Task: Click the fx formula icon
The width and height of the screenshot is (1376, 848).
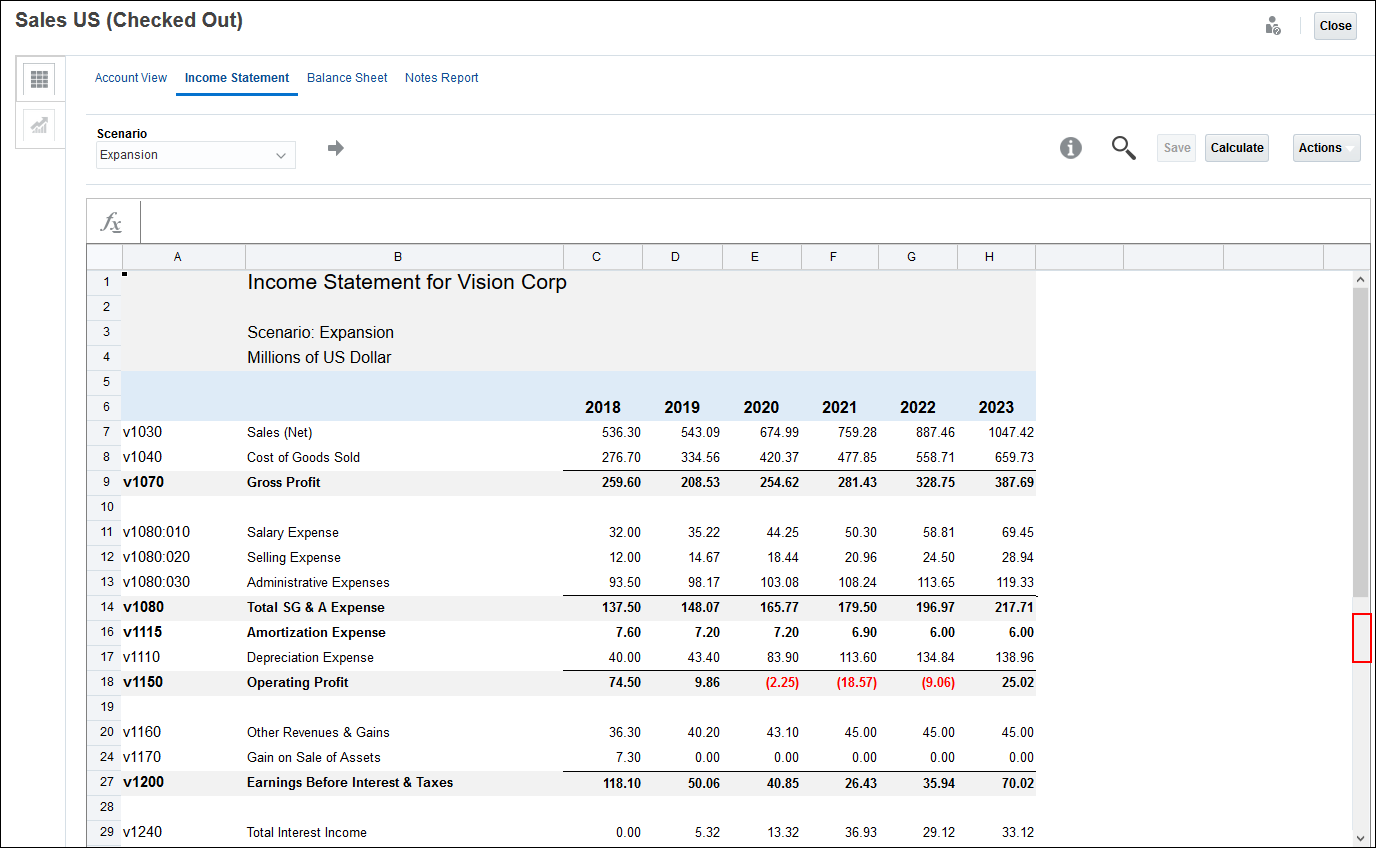Action: point(110,221)
